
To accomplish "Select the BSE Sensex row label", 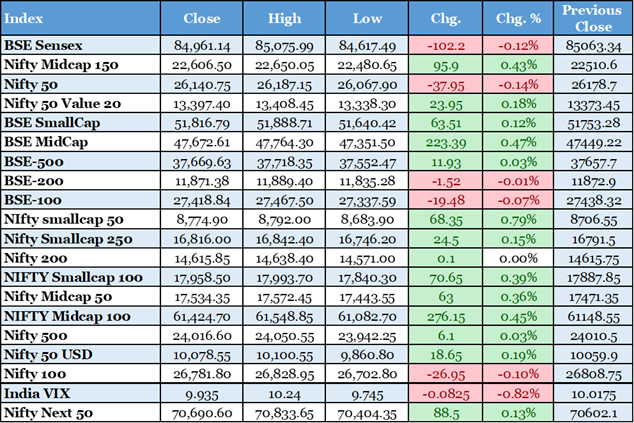I will pos(43,45).
